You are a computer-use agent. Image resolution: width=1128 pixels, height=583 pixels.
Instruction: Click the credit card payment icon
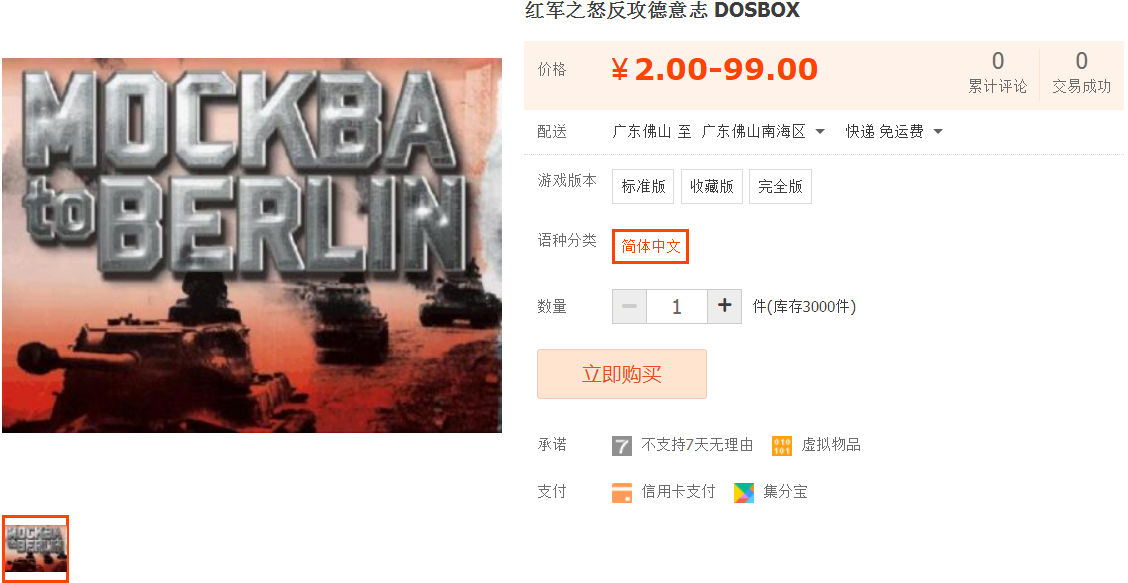click(x=622, y=492)
